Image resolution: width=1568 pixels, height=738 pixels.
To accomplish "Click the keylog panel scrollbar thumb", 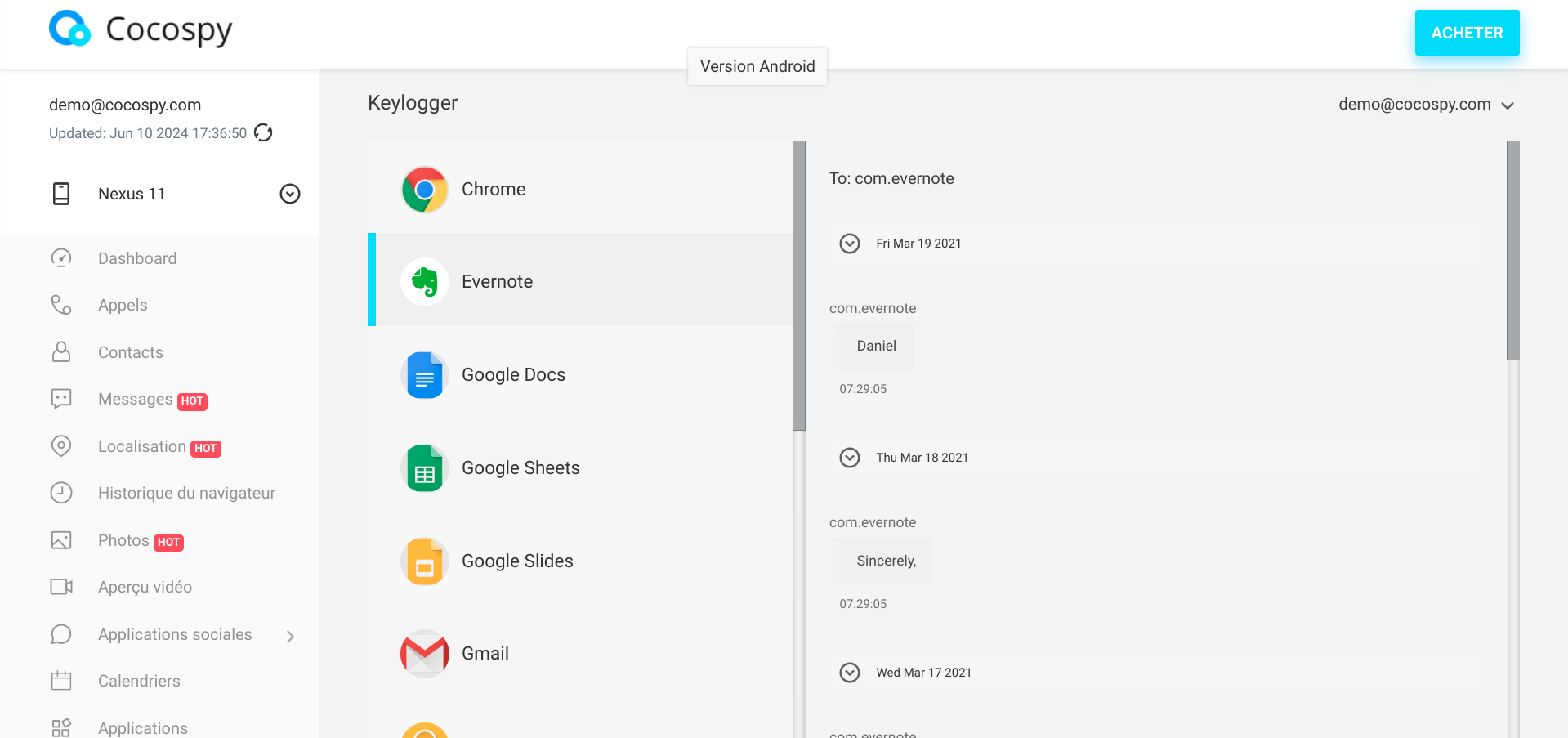I will [1513, 250].
